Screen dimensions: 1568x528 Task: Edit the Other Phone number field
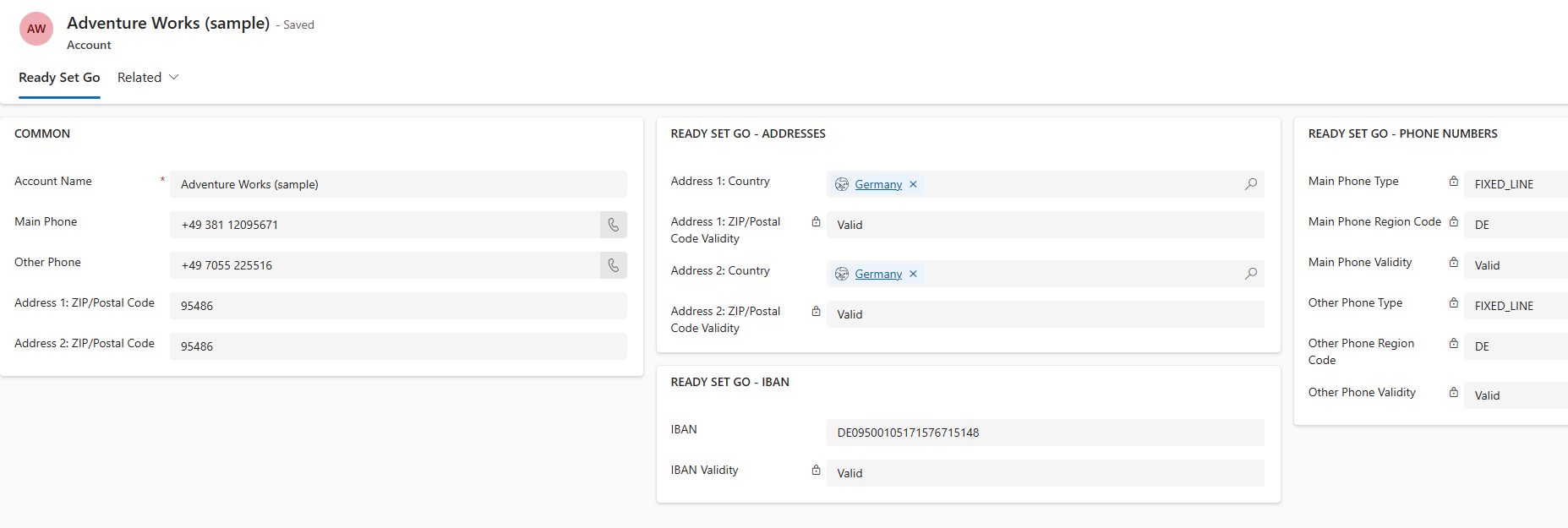(385, 265)
